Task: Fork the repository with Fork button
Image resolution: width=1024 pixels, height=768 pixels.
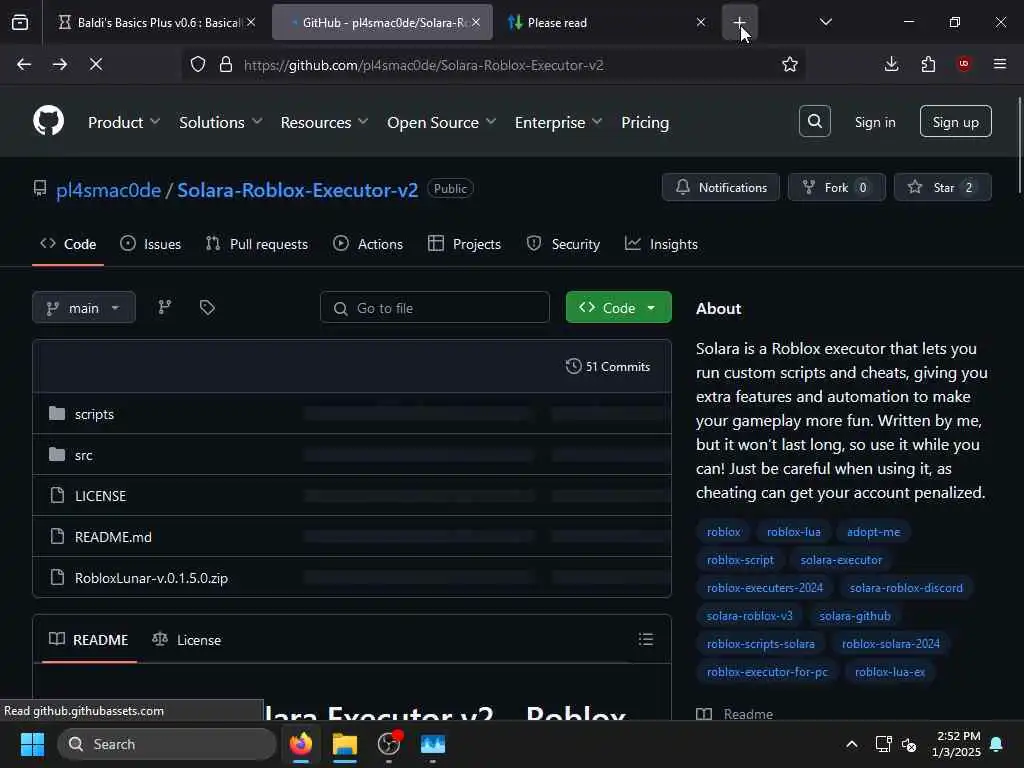Action: [x=837, y=187]
